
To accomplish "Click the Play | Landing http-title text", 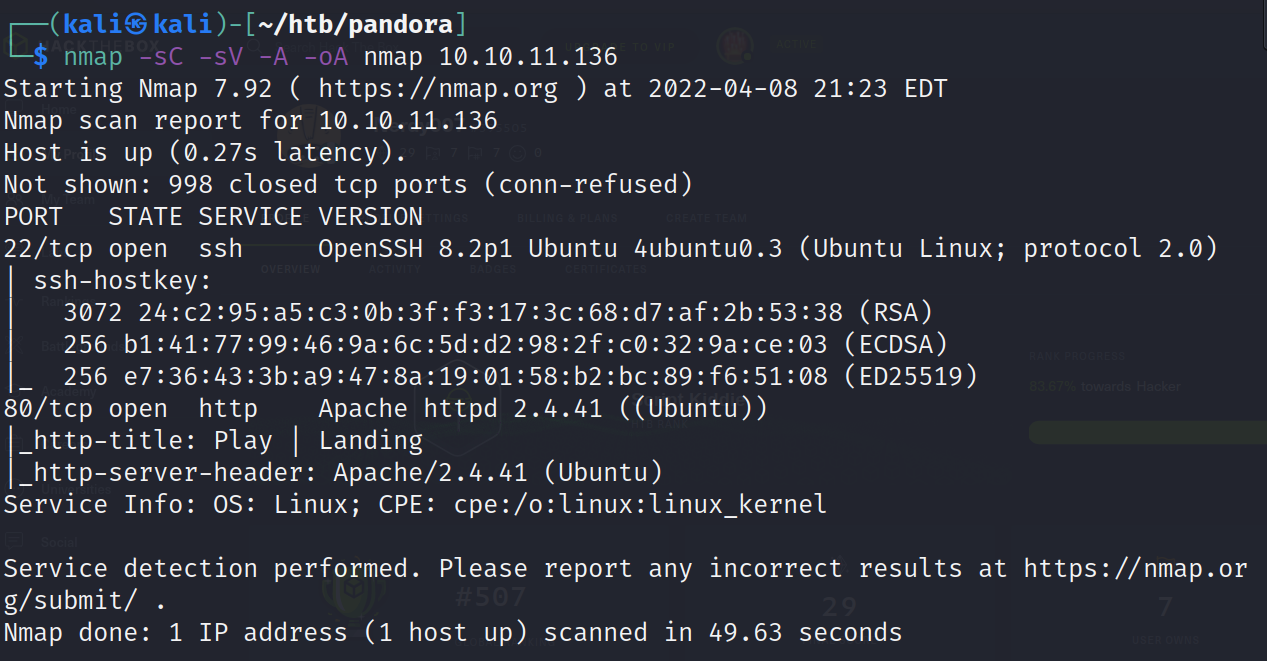I will tap(318, 440).
